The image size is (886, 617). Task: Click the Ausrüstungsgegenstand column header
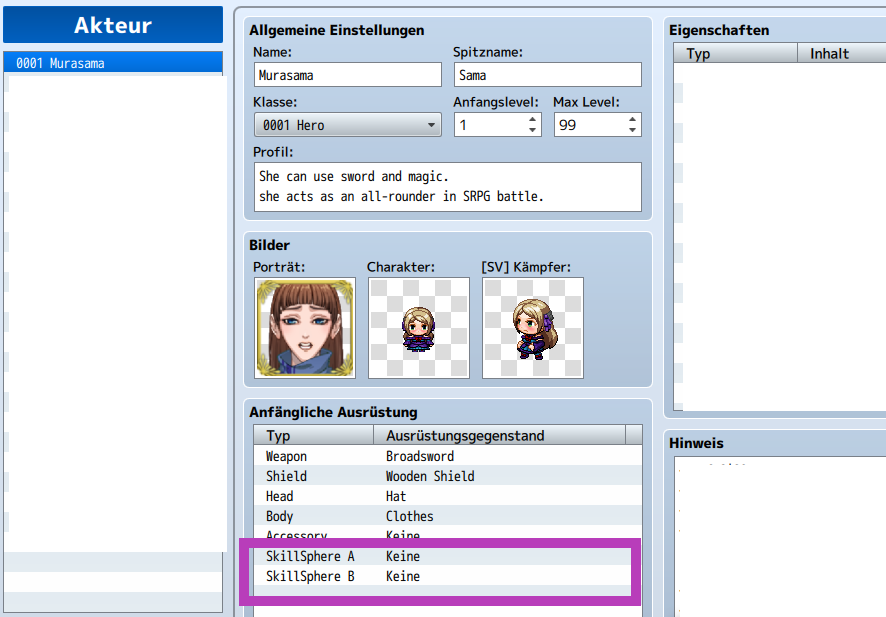click(x=500, y=435)
